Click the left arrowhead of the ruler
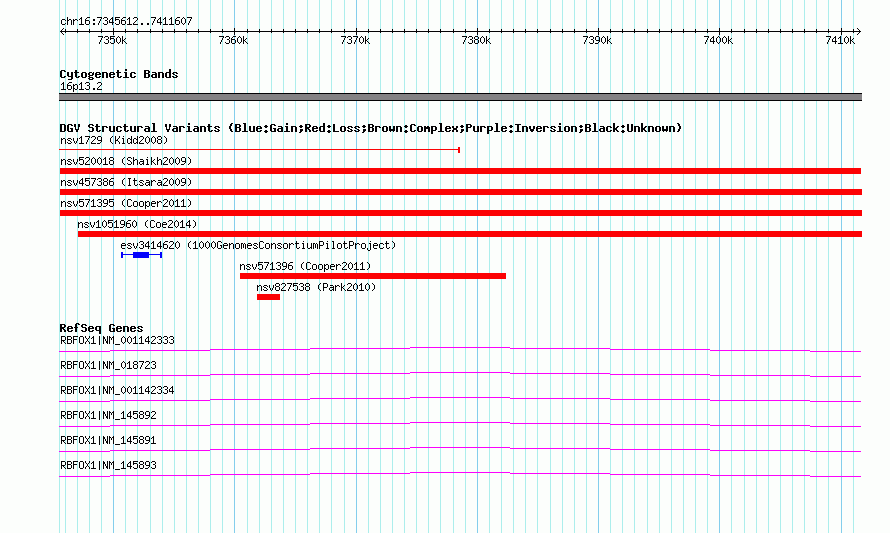Screen dimensions: 890x533 (62, 32)
